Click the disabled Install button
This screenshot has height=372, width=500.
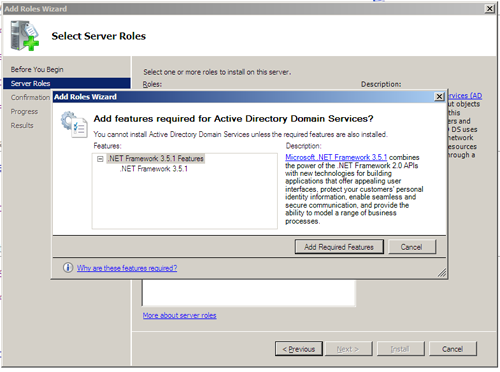click(x=400, y=349)
